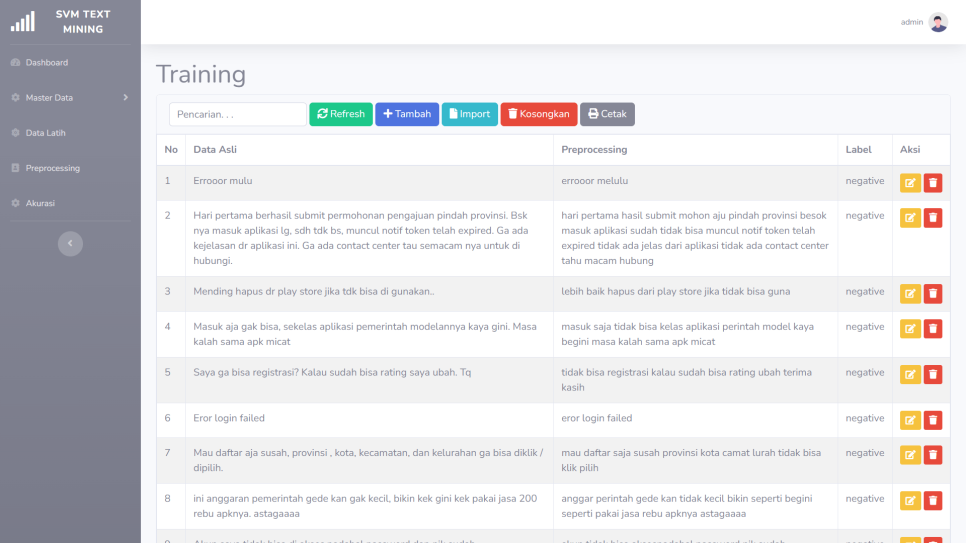Viewport: 966px width, 543px height.
Task: Delete row 8 'ini anggaran pemerintah' entry
Action: coord(933,500)
